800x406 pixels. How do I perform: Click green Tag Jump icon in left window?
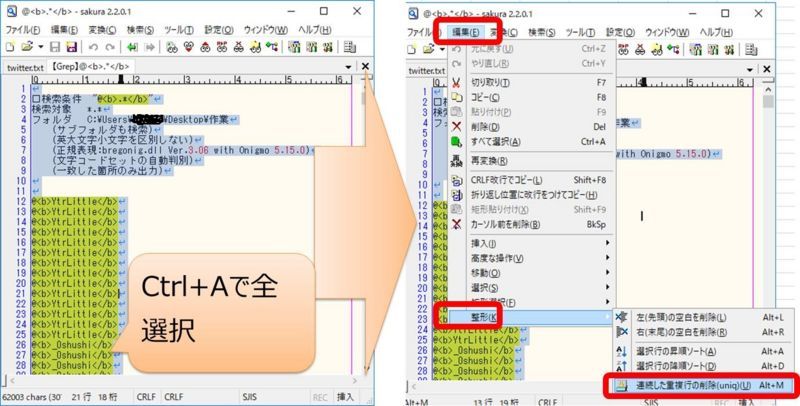click(132, 47)
